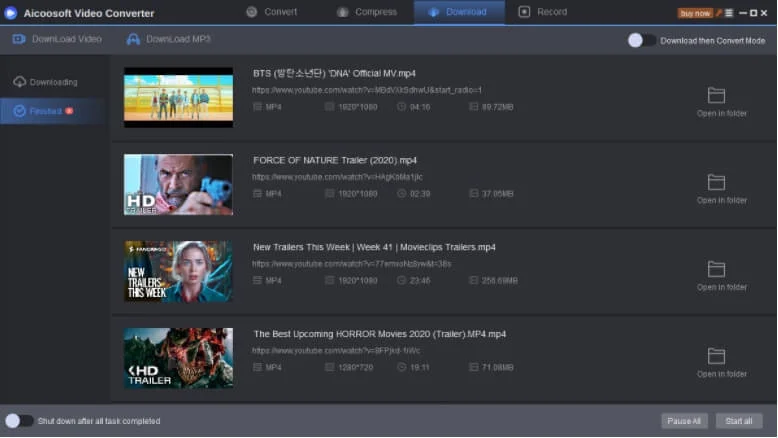The image size is (778, 438).
Task: Click the BTS DNA video thumbnail
Action: [x=178, y=97]
